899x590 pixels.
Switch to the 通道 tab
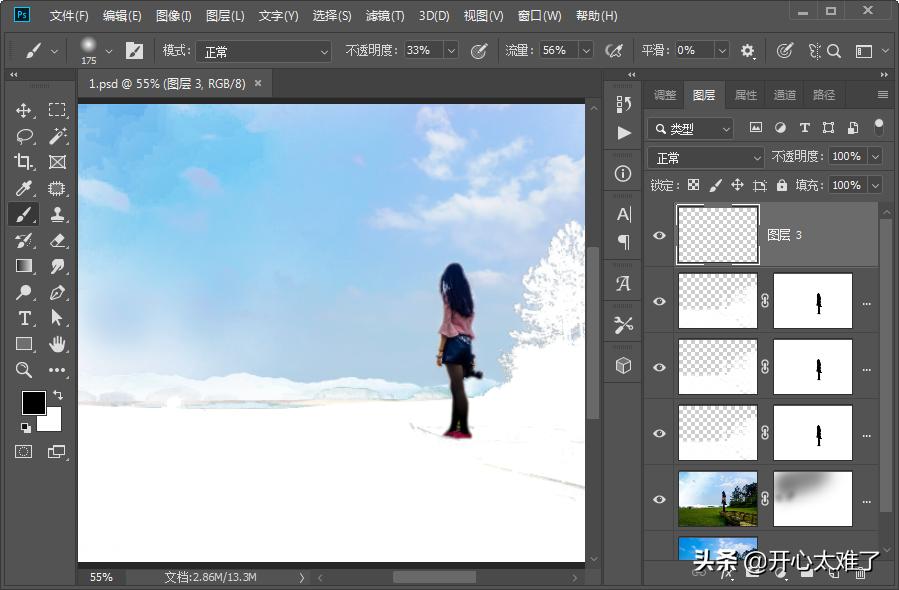tap(784, 94)
